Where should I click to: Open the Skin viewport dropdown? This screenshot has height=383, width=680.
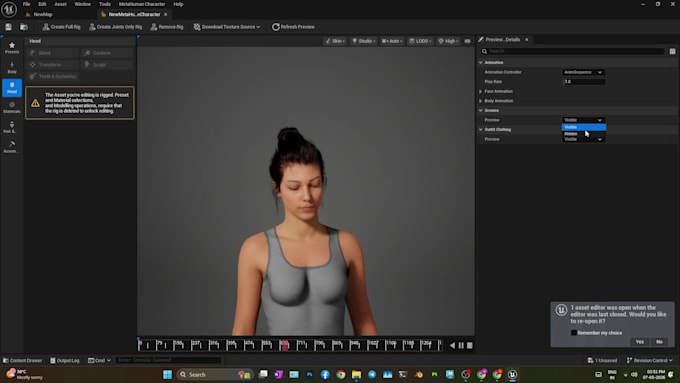tap(335, 41)
